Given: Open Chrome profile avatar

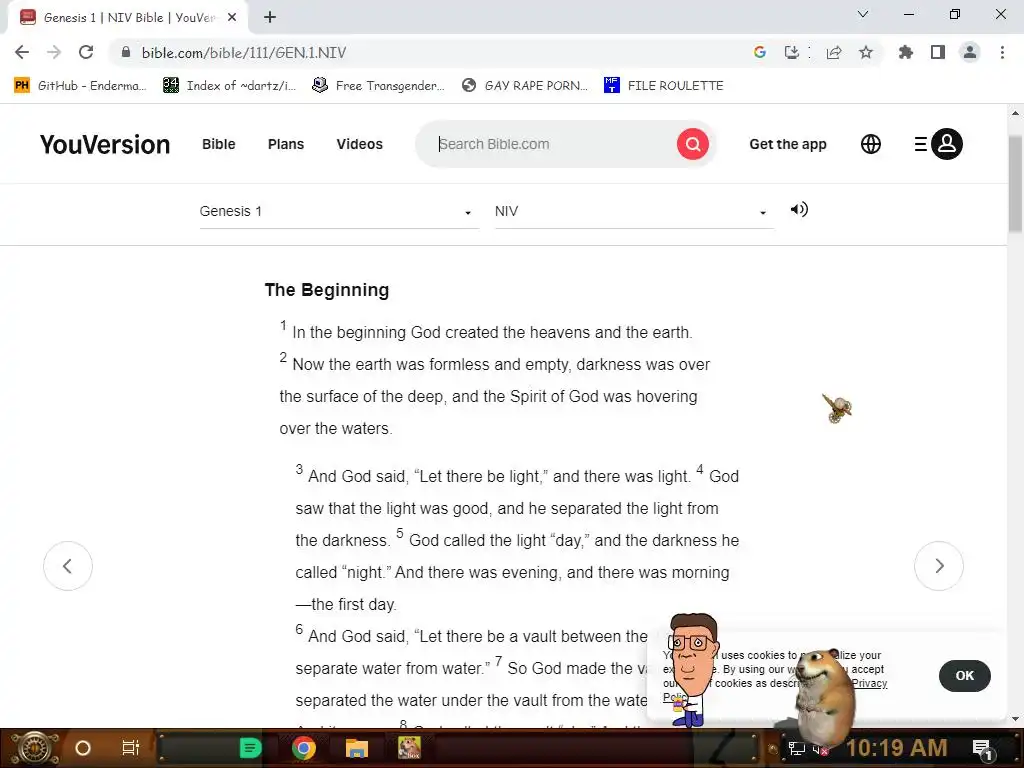Looking at the screenshot, I should coord(970,52).
